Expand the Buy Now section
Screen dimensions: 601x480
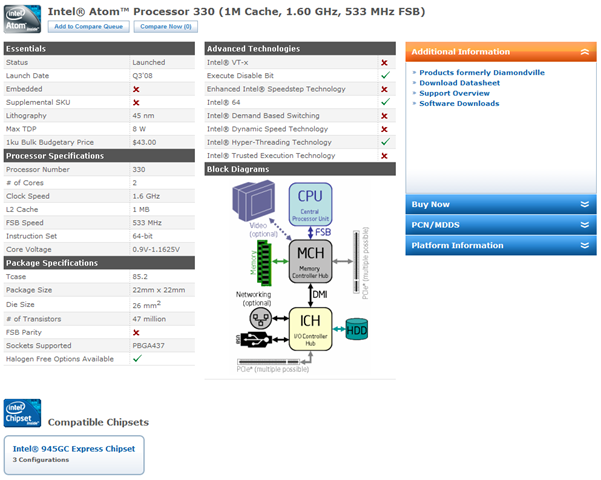click(x=501, y=204)
